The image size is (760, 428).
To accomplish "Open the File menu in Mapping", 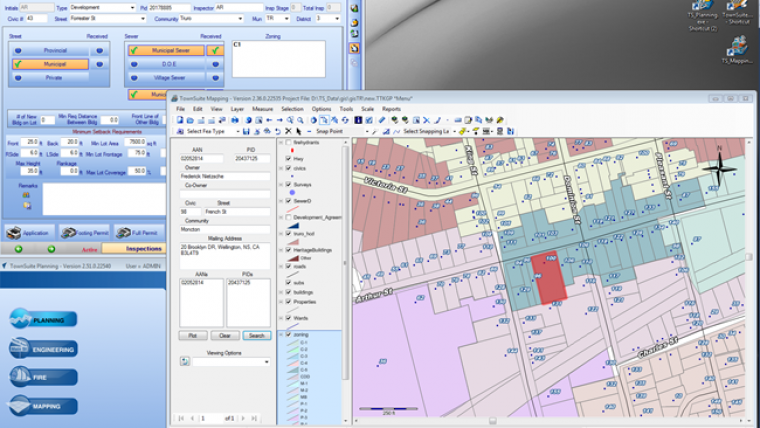I will [180, 109].
